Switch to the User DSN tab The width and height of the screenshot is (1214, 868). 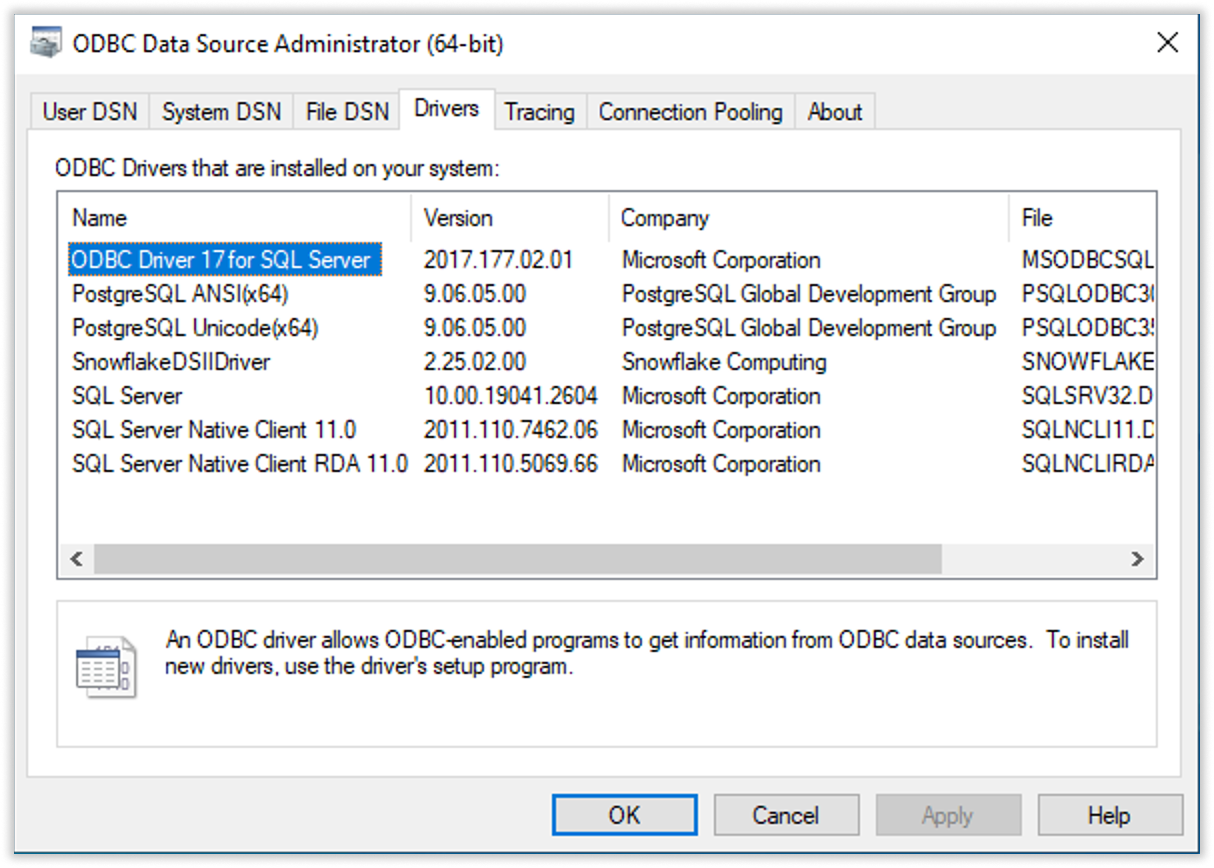(90, 112)
